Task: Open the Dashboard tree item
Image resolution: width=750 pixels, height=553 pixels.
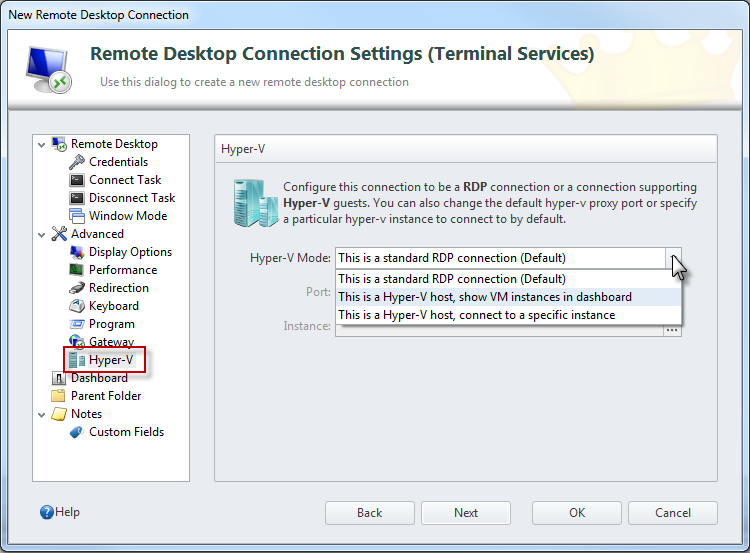Action: (x=98, y=378)
